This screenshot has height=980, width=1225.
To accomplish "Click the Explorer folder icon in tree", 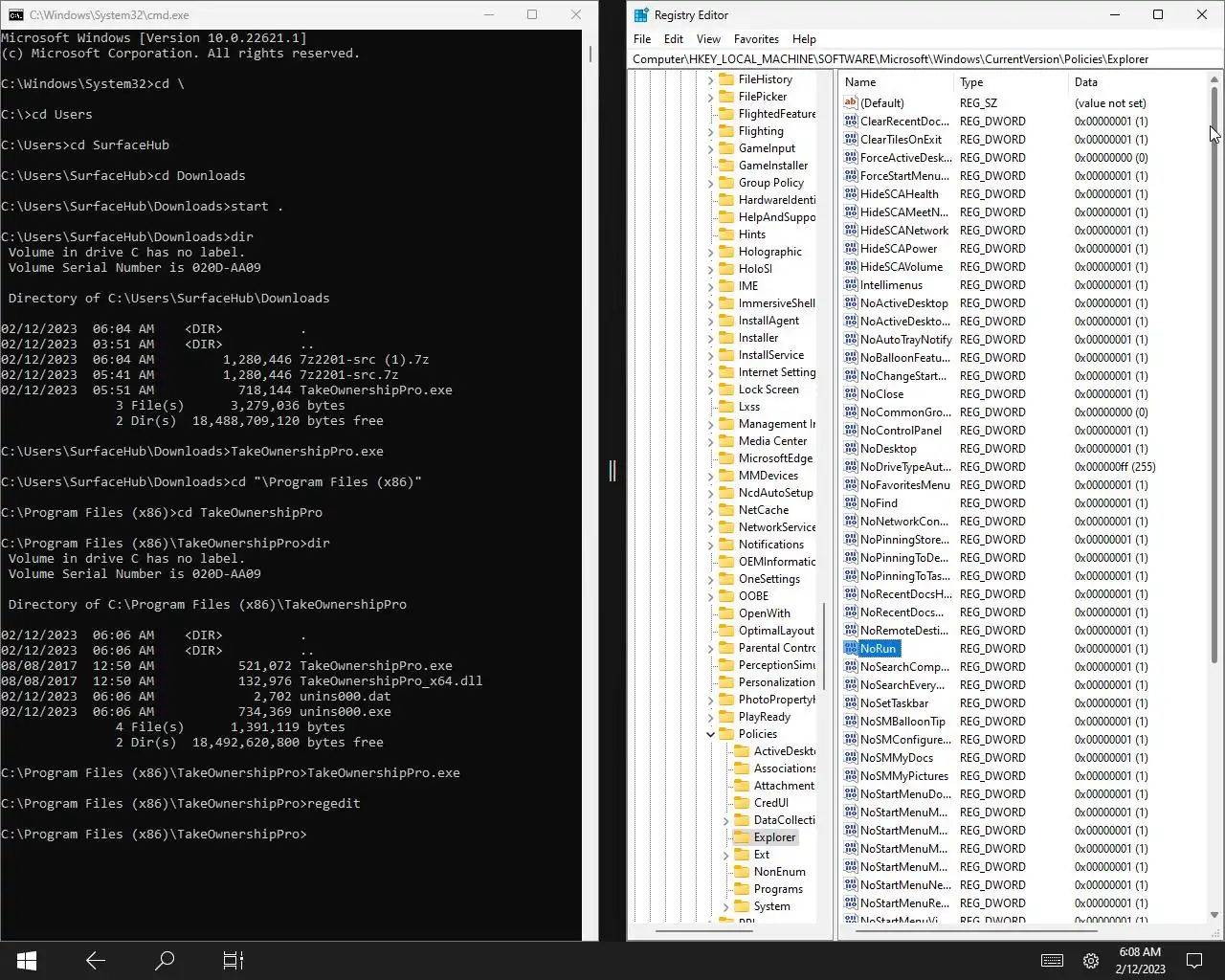I will pos(742,837).
